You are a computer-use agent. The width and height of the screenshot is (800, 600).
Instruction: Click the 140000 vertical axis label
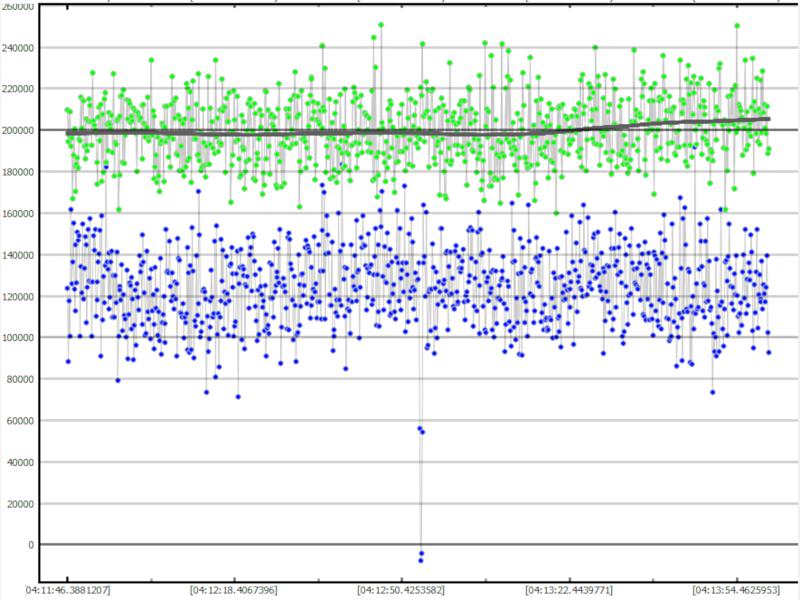[17, 255]
